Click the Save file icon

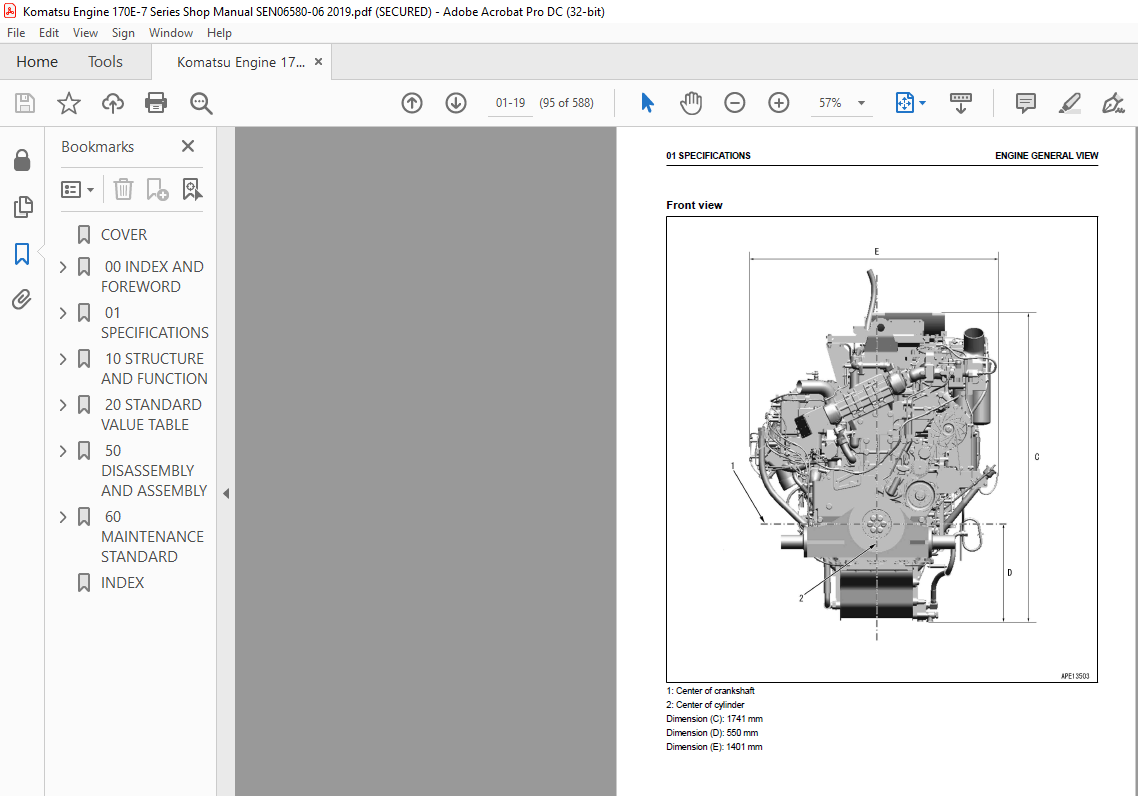point(25,103)
